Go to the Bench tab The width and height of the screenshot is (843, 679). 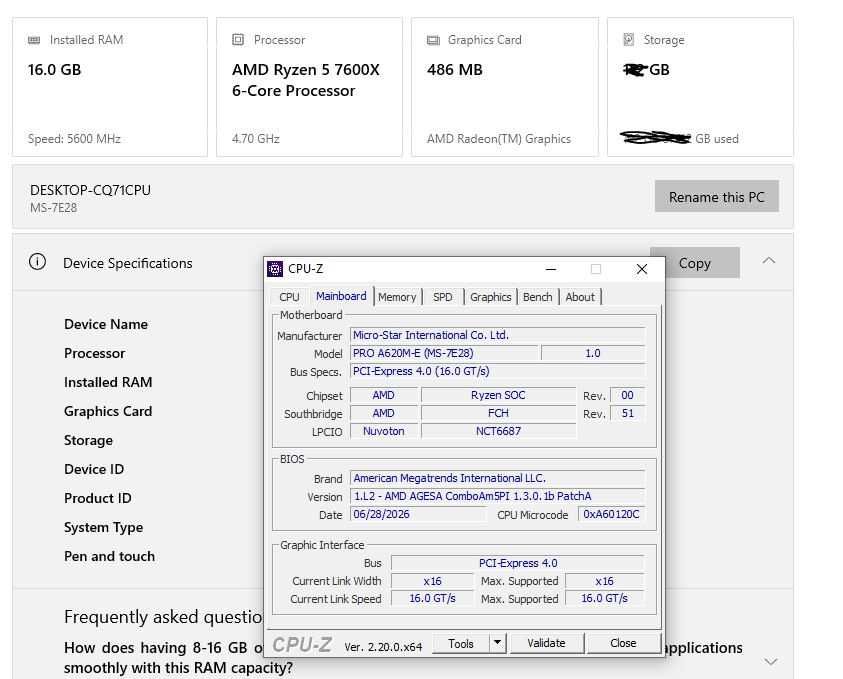click(537, 297)
